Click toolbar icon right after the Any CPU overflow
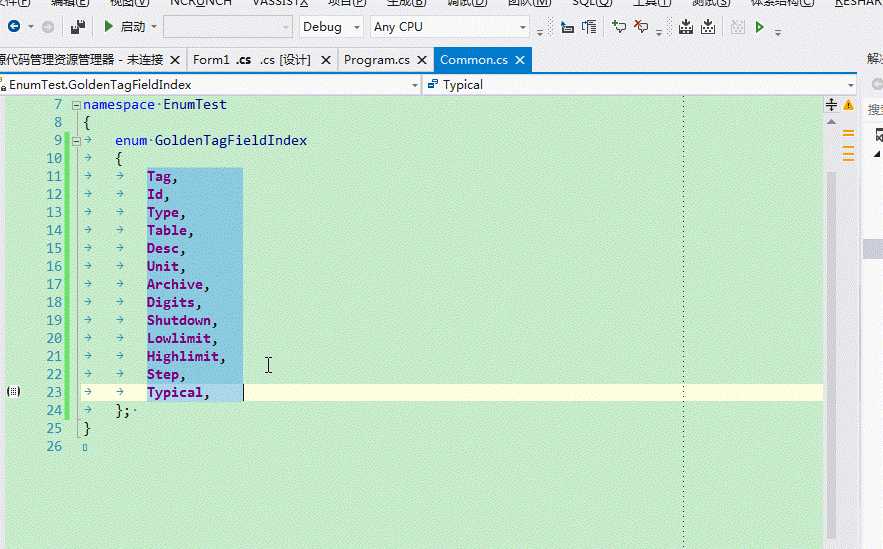Viewport: 883px width, 549px height. [x=567, y=26]
